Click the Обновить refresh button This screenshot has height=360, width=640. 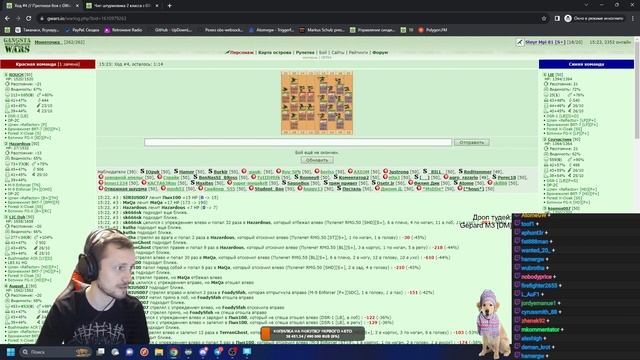317,160
